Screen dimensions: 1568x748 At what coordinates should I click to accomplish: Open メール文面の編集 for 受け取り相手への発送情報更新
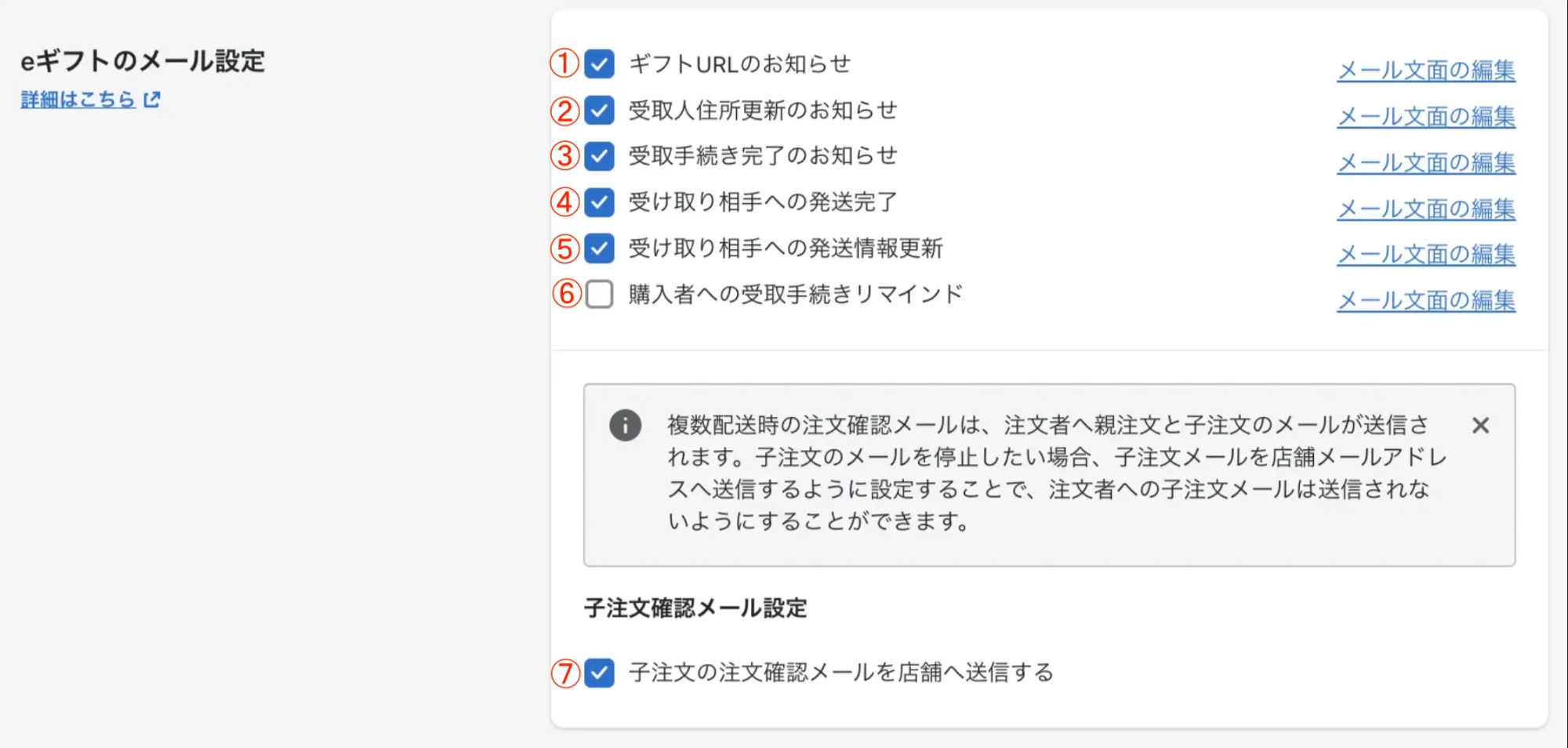point(1425,255)
